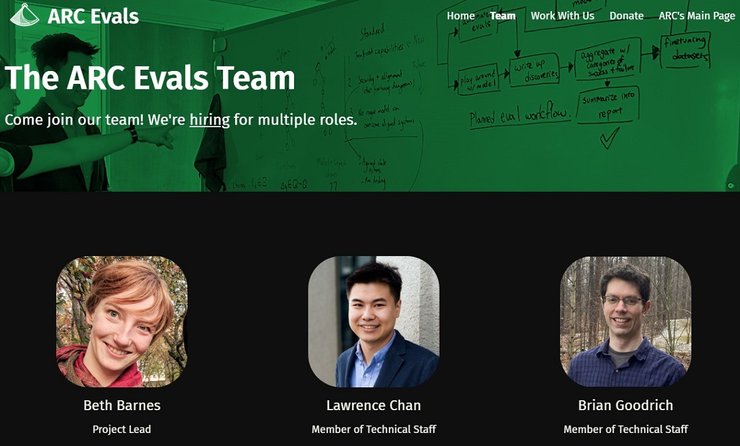Screen dimensions: 740x446
Task: Open Brian Goodrich profile photo
Action: point(625,321)
